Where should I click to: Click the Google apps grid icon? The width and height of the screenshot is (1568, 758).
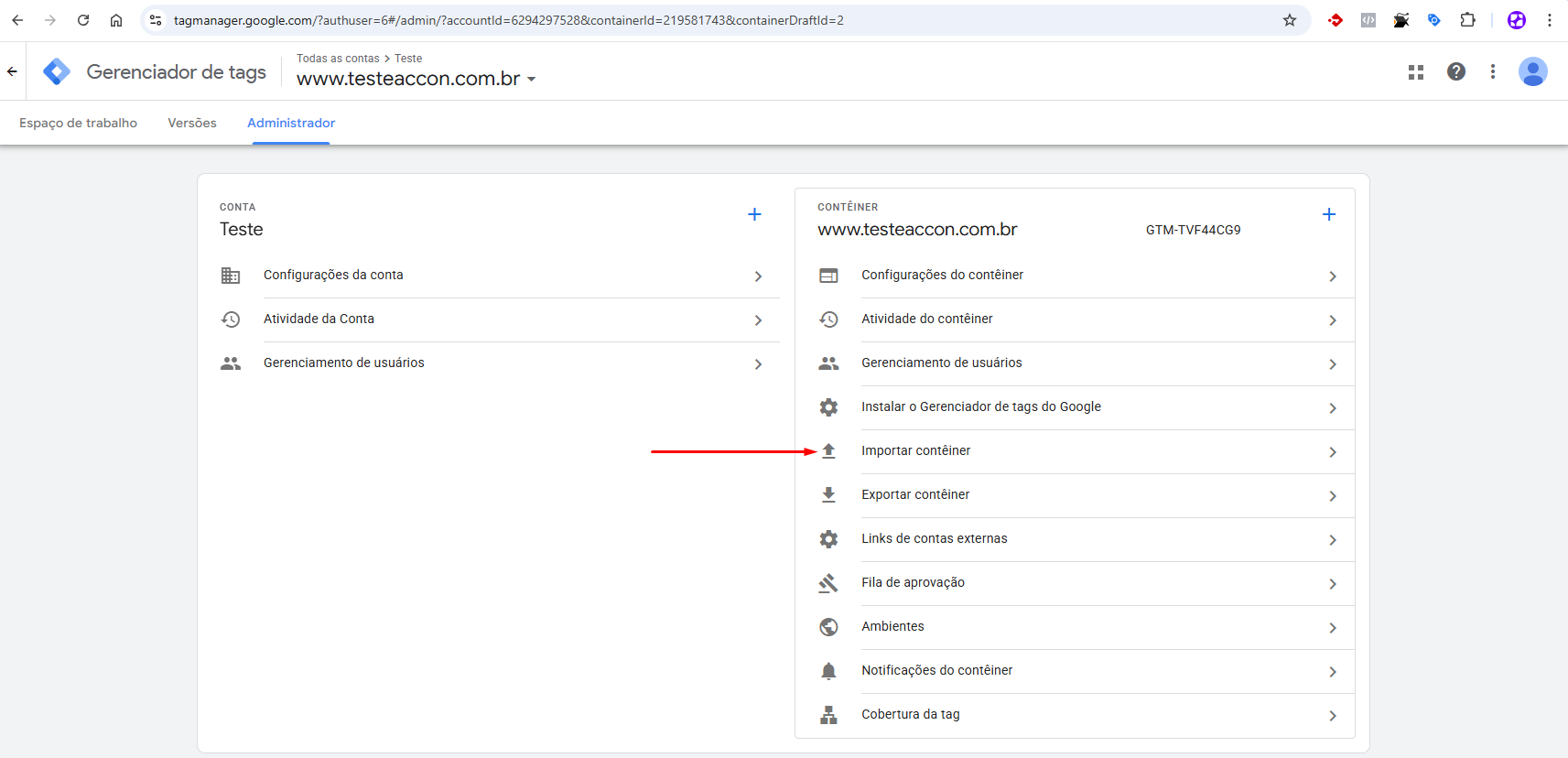pyautogui.click(x=1415, y=72)
